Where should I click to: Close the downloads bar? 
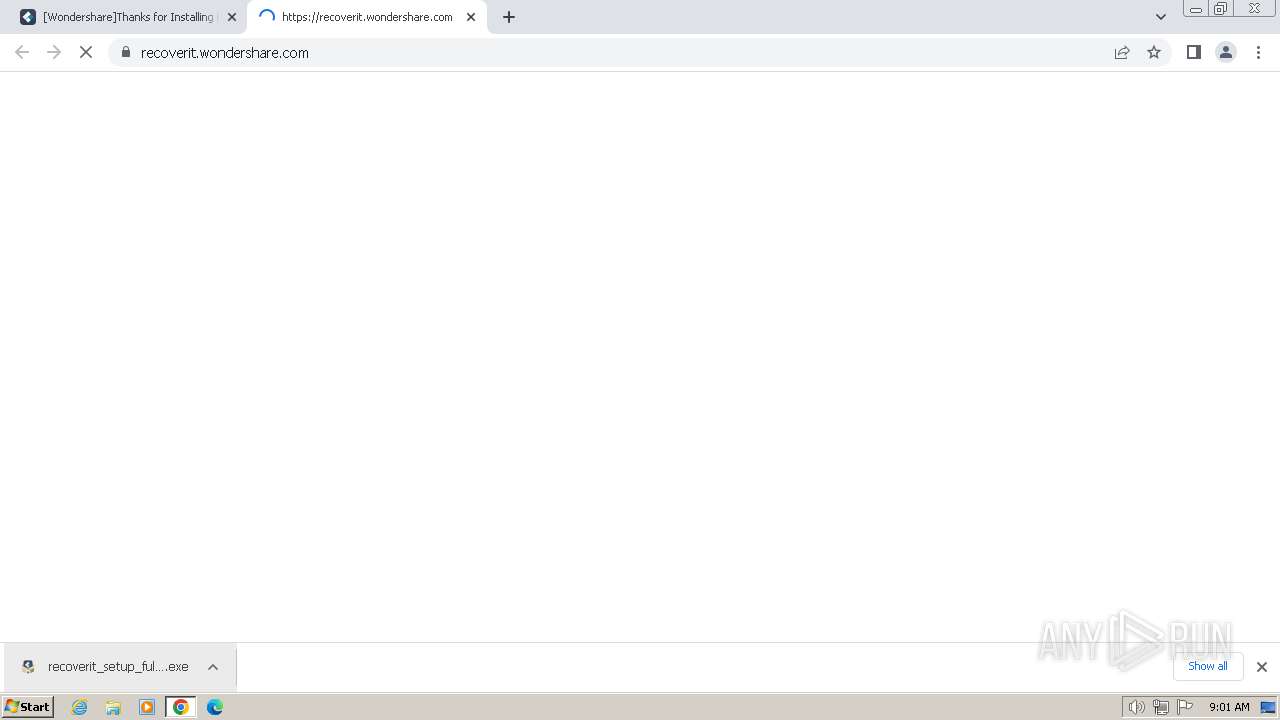[x=1262, y=667]
